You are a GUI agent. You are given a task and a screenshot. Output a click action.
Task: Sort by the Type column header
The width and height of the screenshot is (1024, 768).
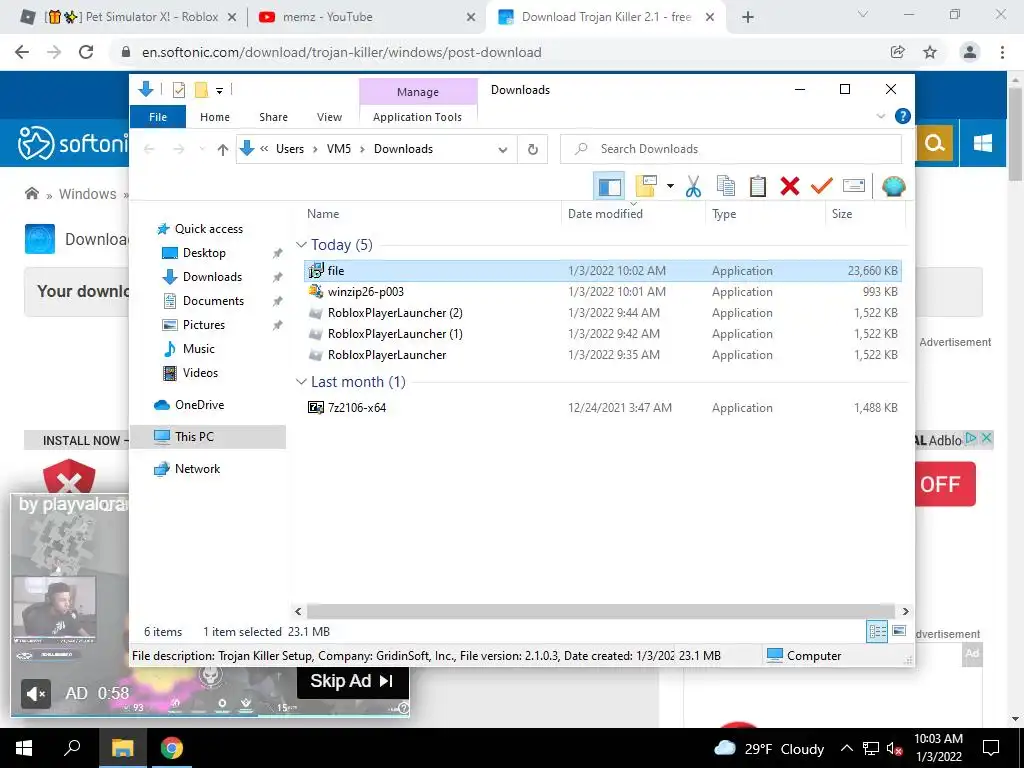pos(765,214)
